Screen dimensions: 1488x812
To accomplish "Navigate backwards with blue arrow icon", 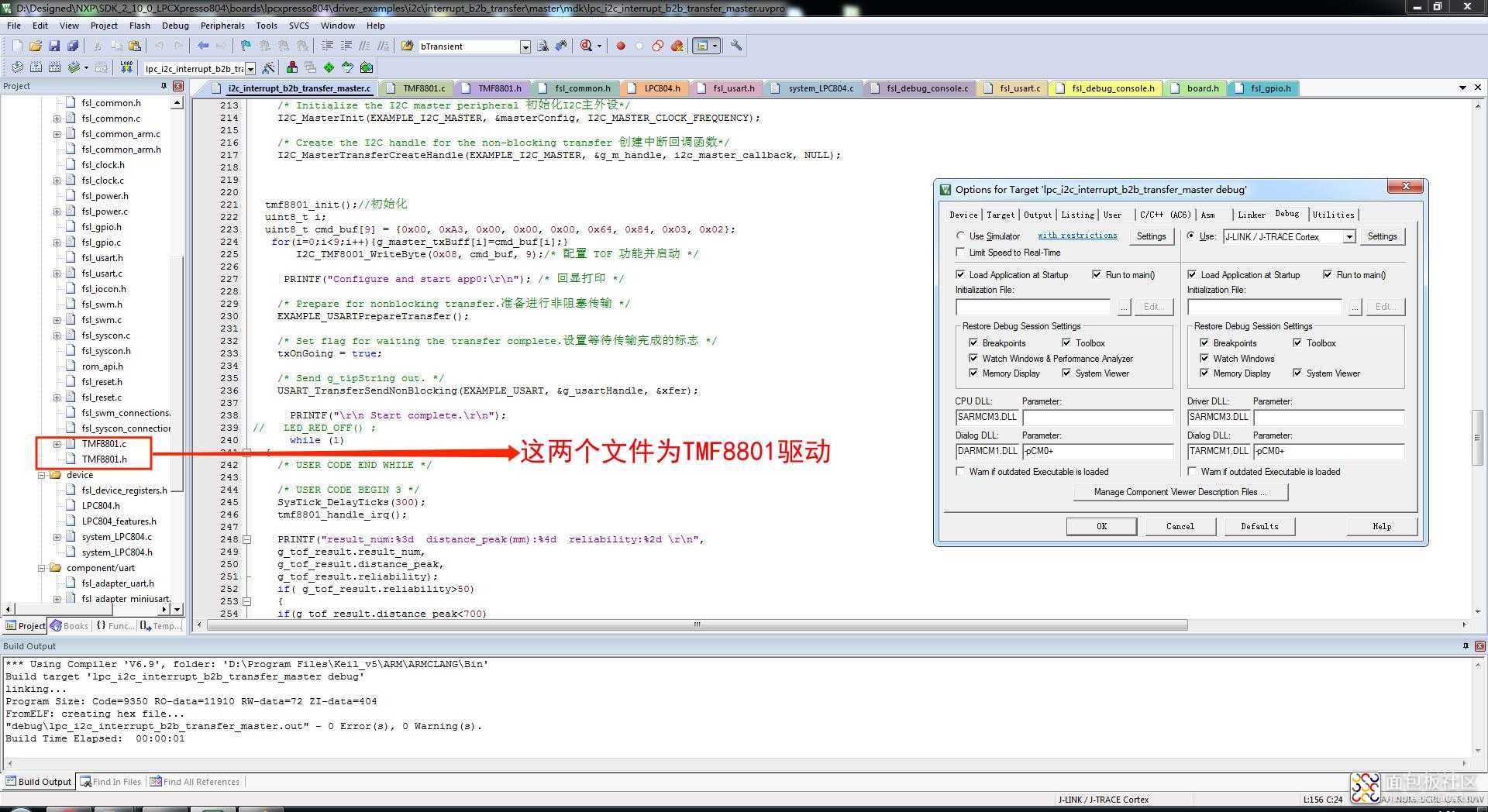I will pyautogui.click(x=203, y=46).
